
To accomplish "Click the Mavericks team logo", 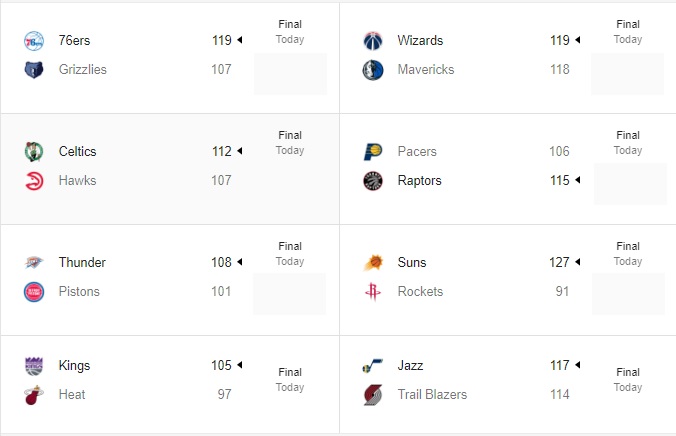I will (372, 70).
